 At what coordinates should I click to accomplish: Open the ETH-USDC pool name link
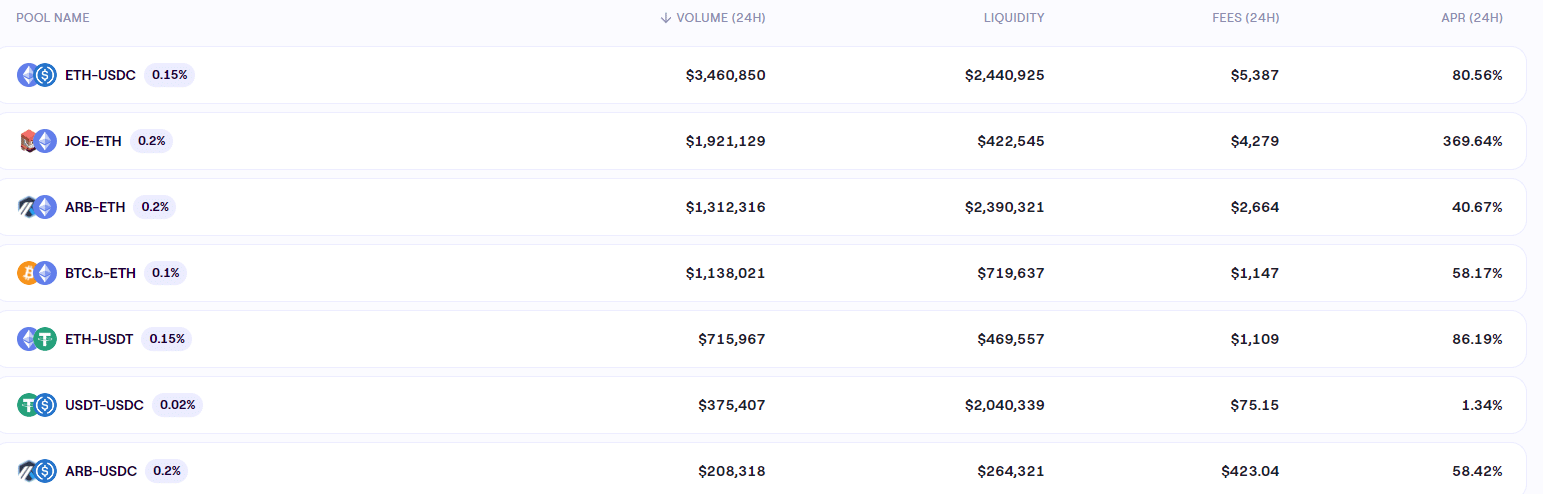pyautogui.click(x=100, y=75)
